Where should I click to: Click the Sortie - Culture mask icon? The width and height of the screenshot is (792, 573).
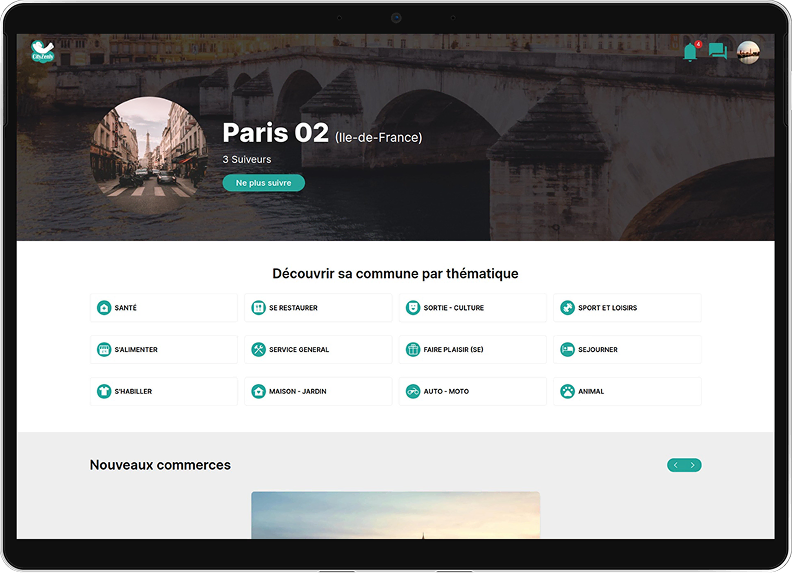(413, 308)
